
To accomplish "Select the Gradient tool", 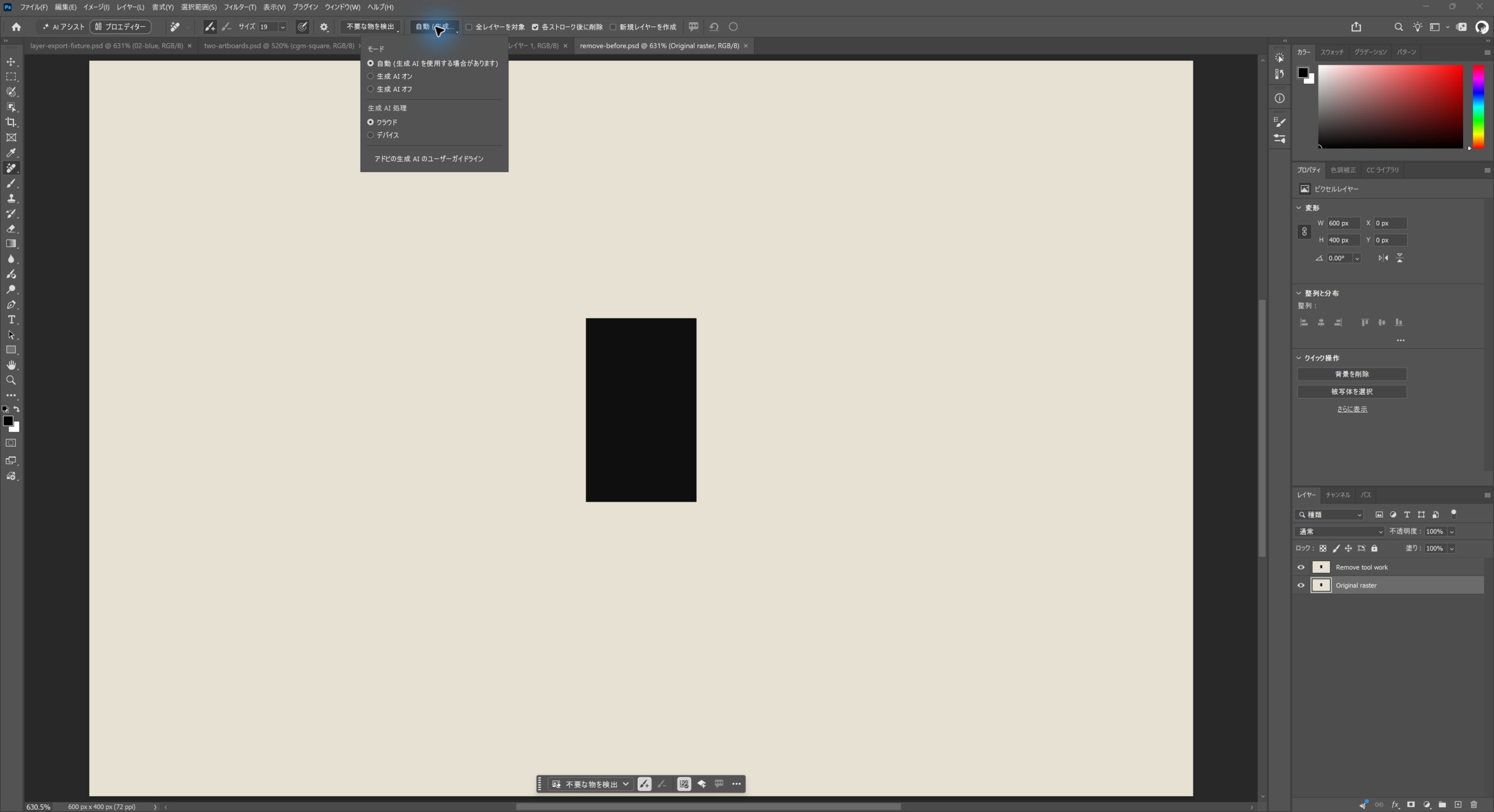I will pyautogui.click(x=11, y=244).
